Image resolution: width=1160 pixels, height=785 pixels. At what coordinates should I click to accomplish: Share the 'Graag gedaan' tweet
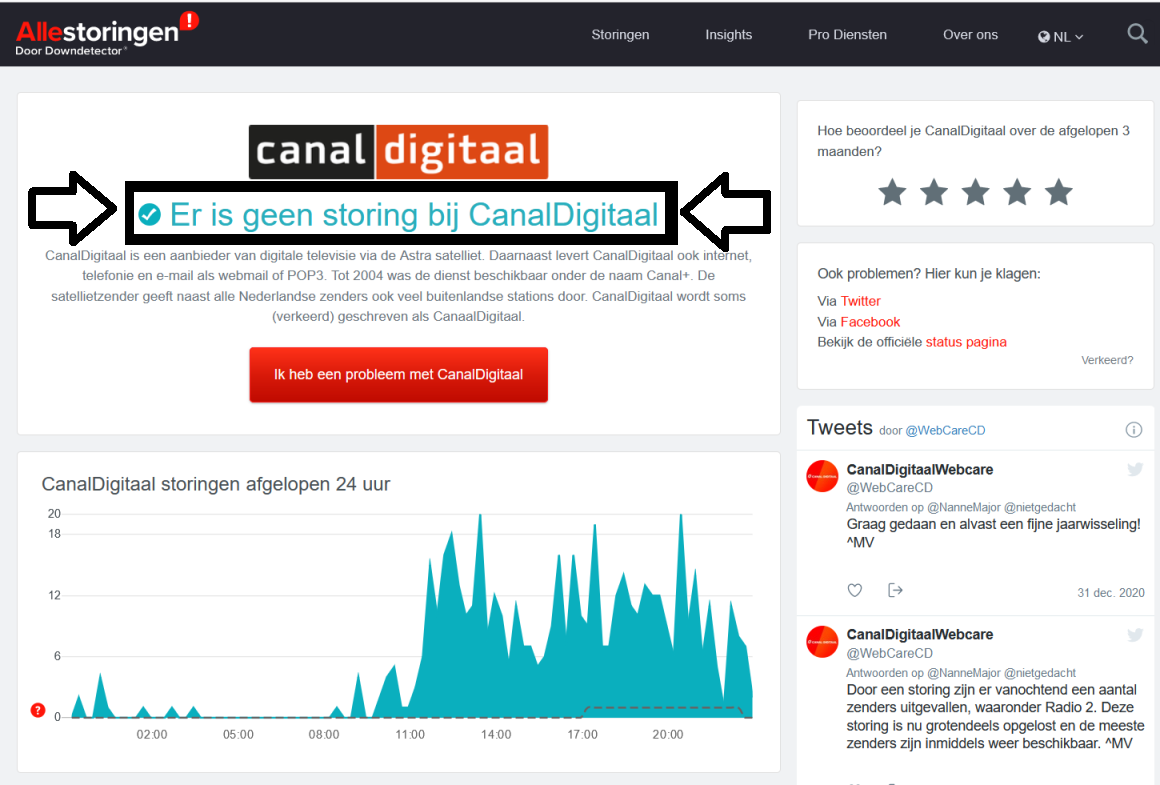[895, 590]
